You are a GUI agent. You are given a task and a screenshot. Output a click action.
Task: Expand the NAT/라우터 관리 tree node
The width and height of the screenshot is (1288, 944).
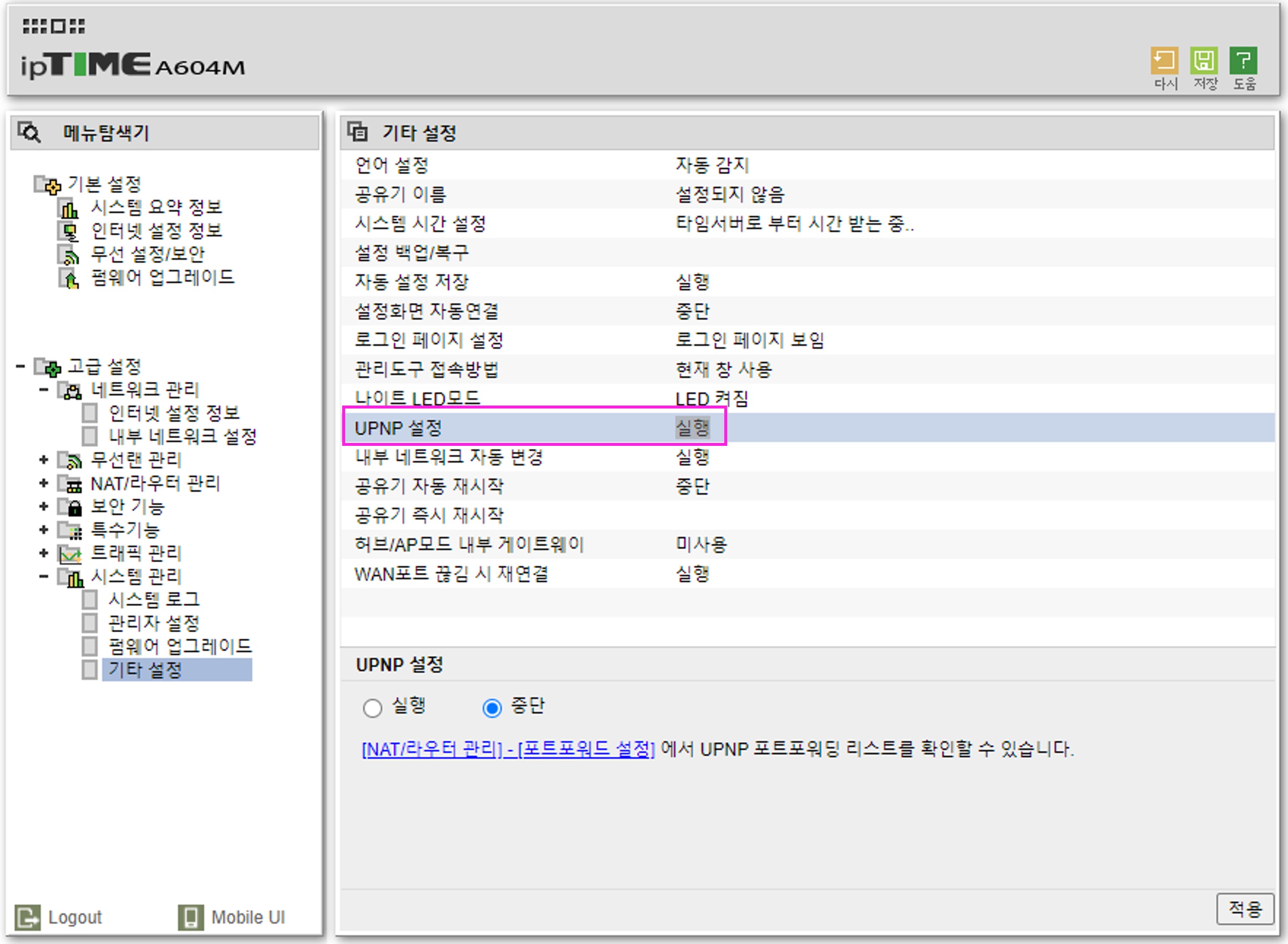(x=43, y=483)
